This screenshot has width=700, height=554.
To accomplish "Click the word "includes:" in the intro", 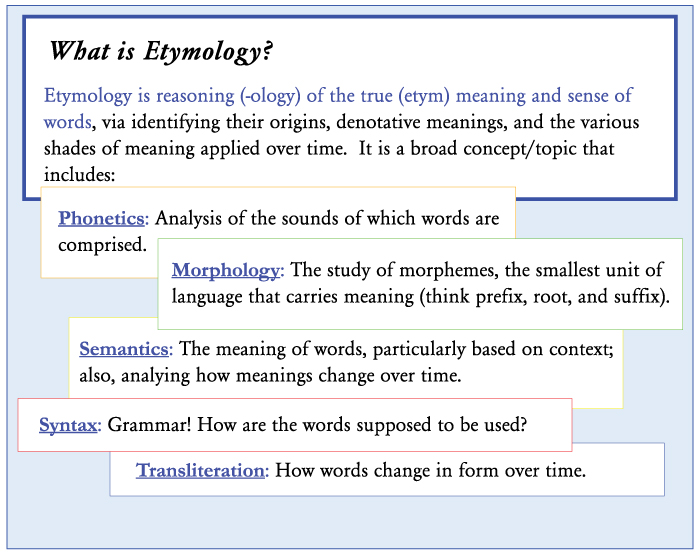I will pyautogui.click(x=80, y=175).
